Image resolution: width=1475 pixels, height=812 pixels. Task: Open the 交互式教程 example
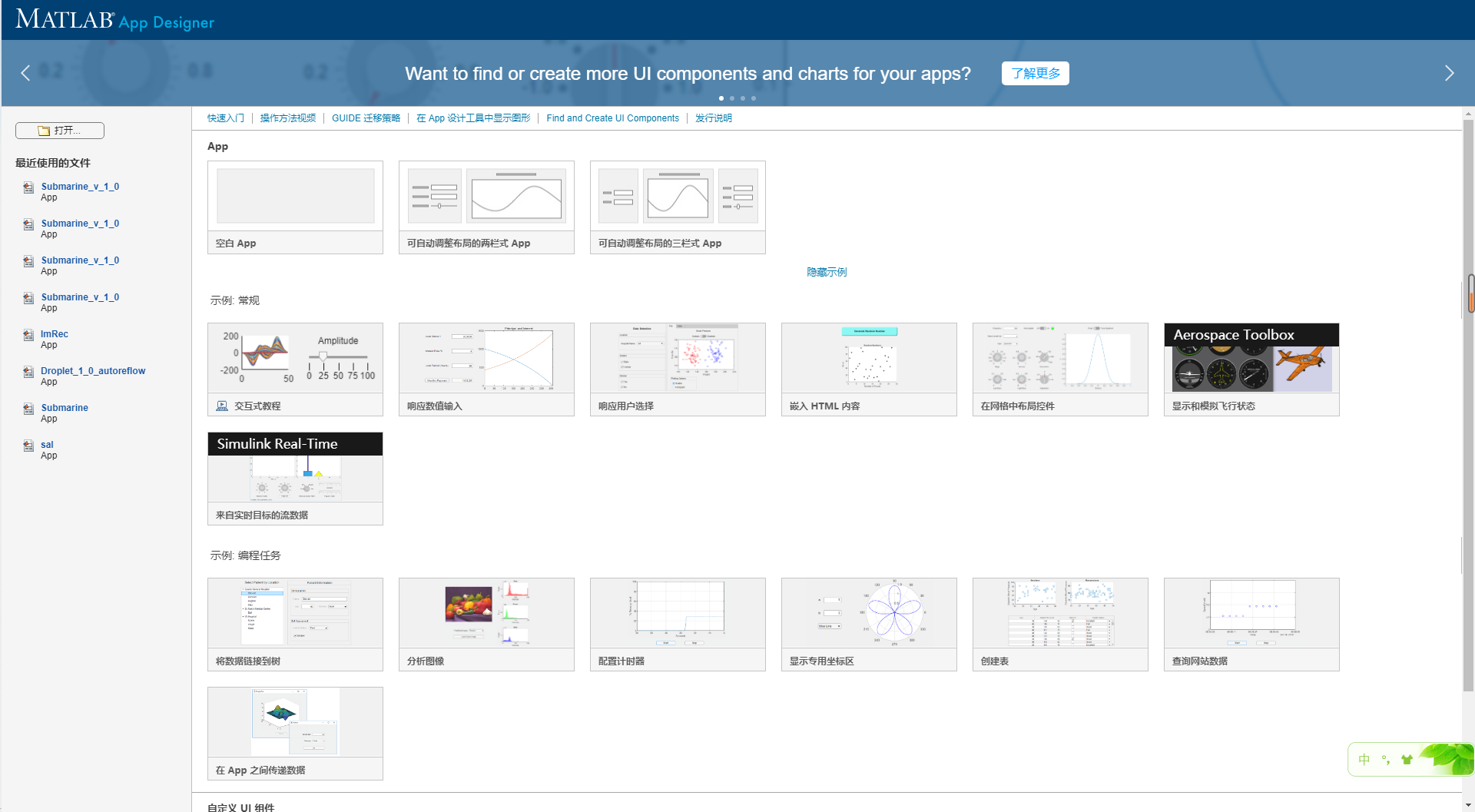click(295, 370)
